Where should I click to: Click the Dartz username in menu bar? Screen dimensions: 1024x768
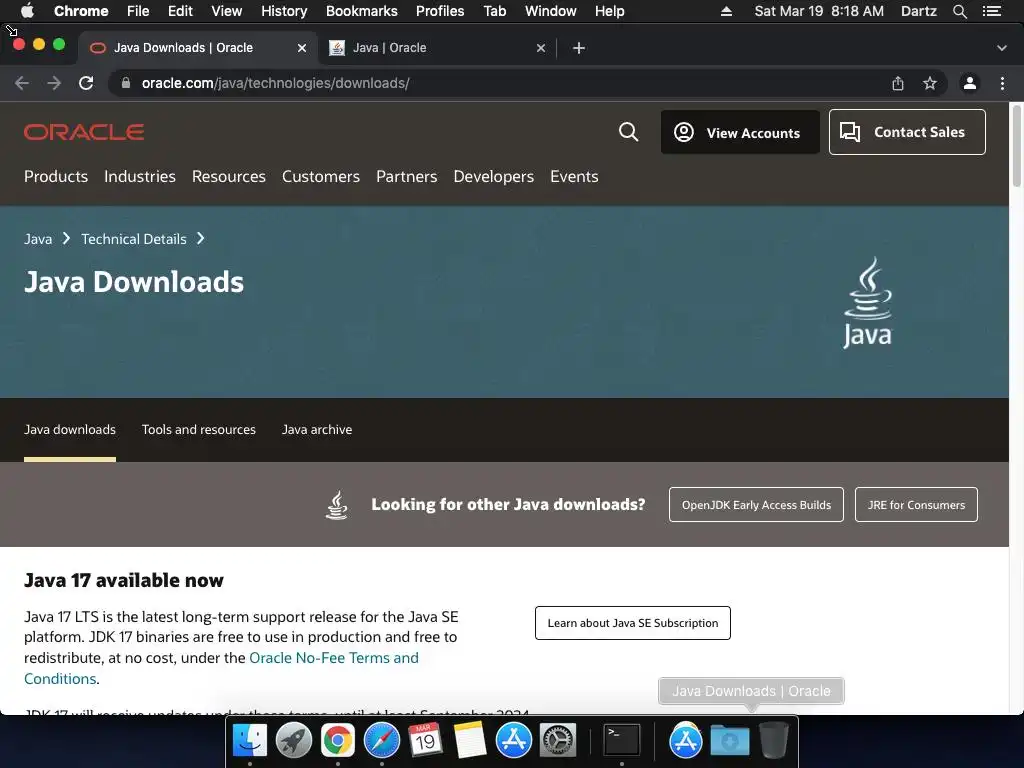(x=918, y=11)
